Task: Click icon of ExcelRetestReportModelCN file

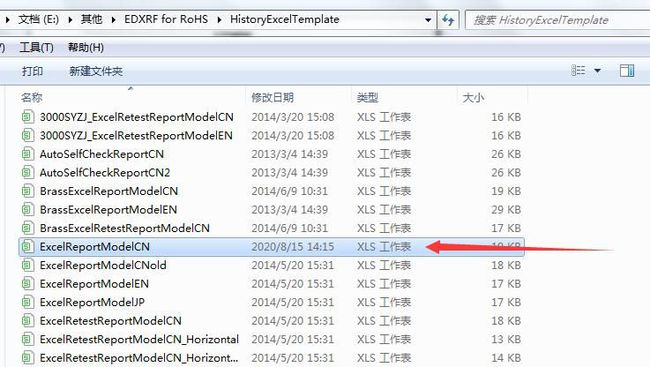Action: pos(27,321)
